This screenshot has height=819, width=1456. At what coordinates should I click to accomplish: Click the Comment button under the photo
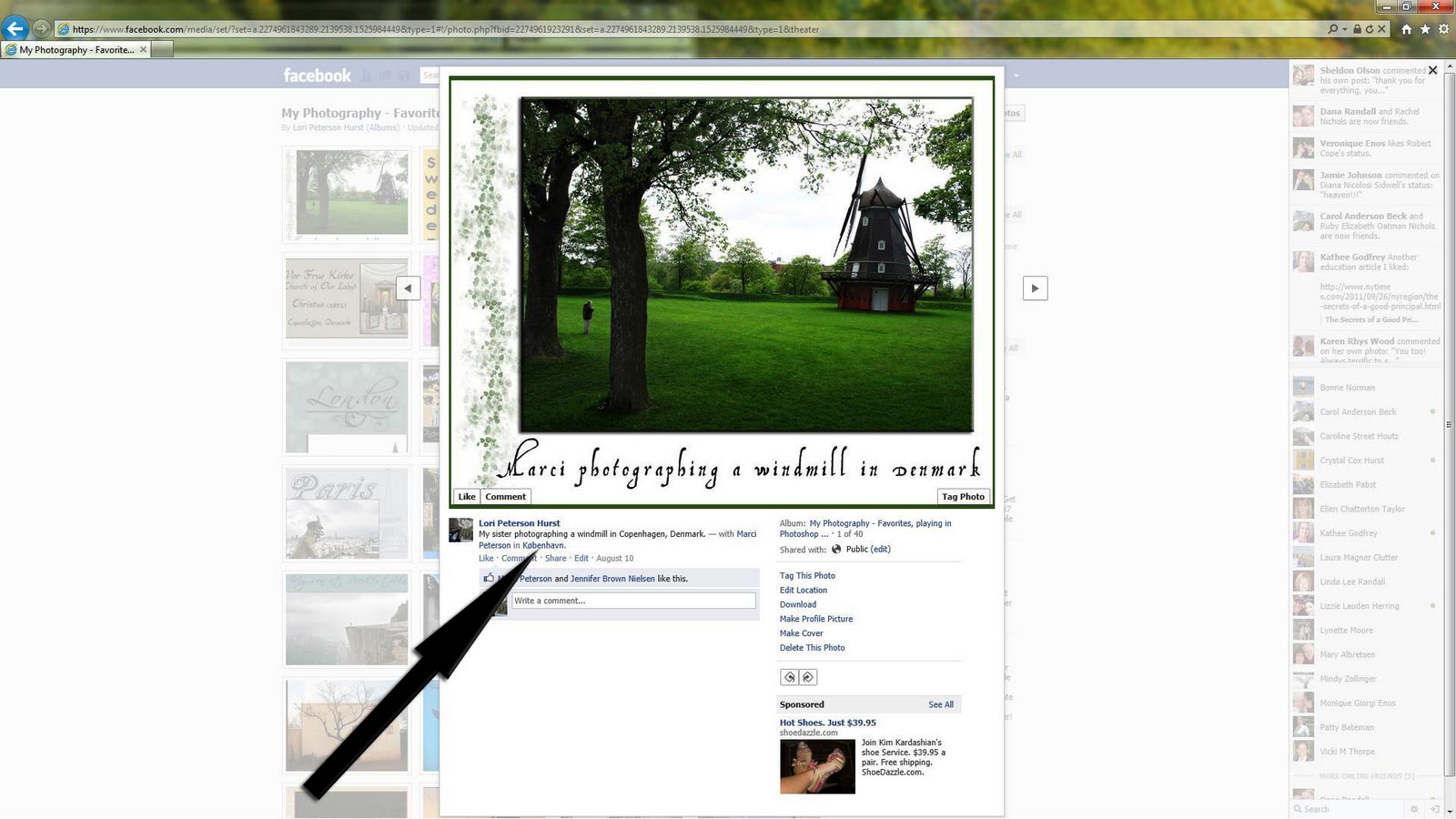tap(505, 496)
